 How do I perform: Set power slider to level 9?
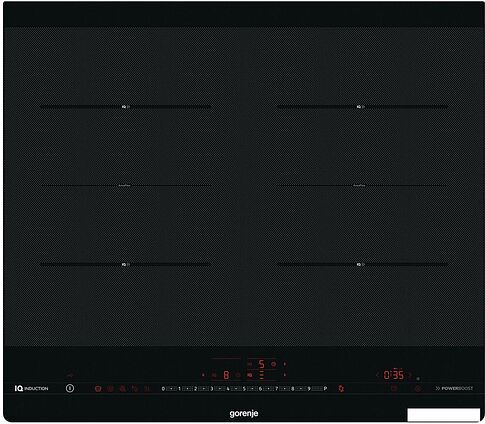tap(309, 389)
